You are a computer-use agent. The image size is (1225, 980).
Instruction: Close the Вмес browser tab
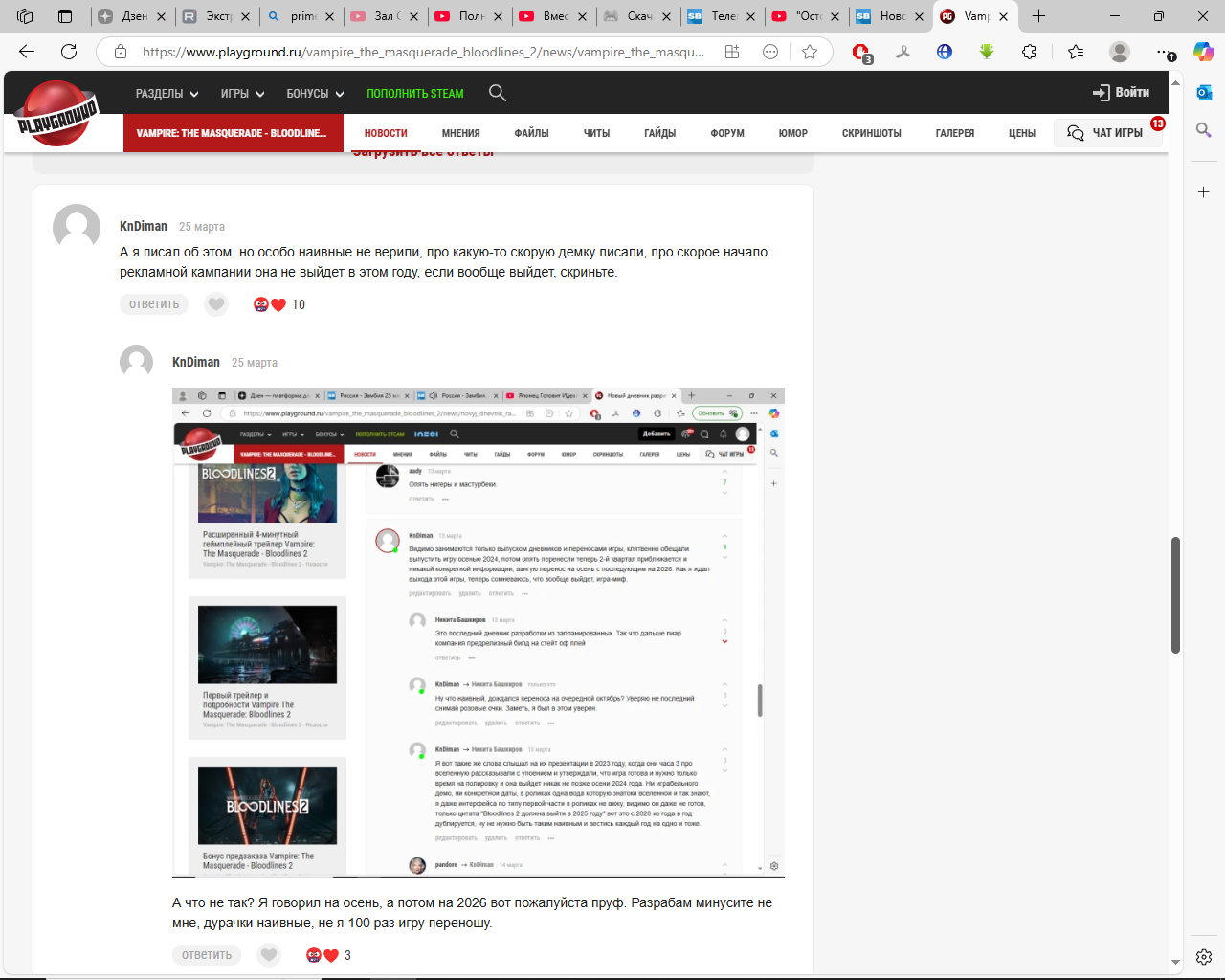[x=582, y=16]
